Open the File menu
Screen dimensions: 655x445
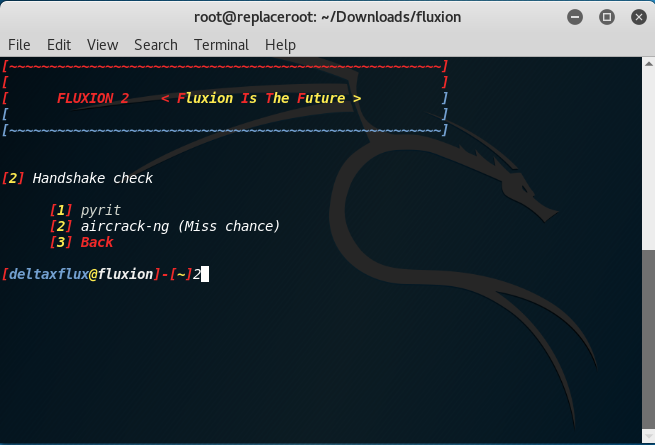tap(19, 45)
